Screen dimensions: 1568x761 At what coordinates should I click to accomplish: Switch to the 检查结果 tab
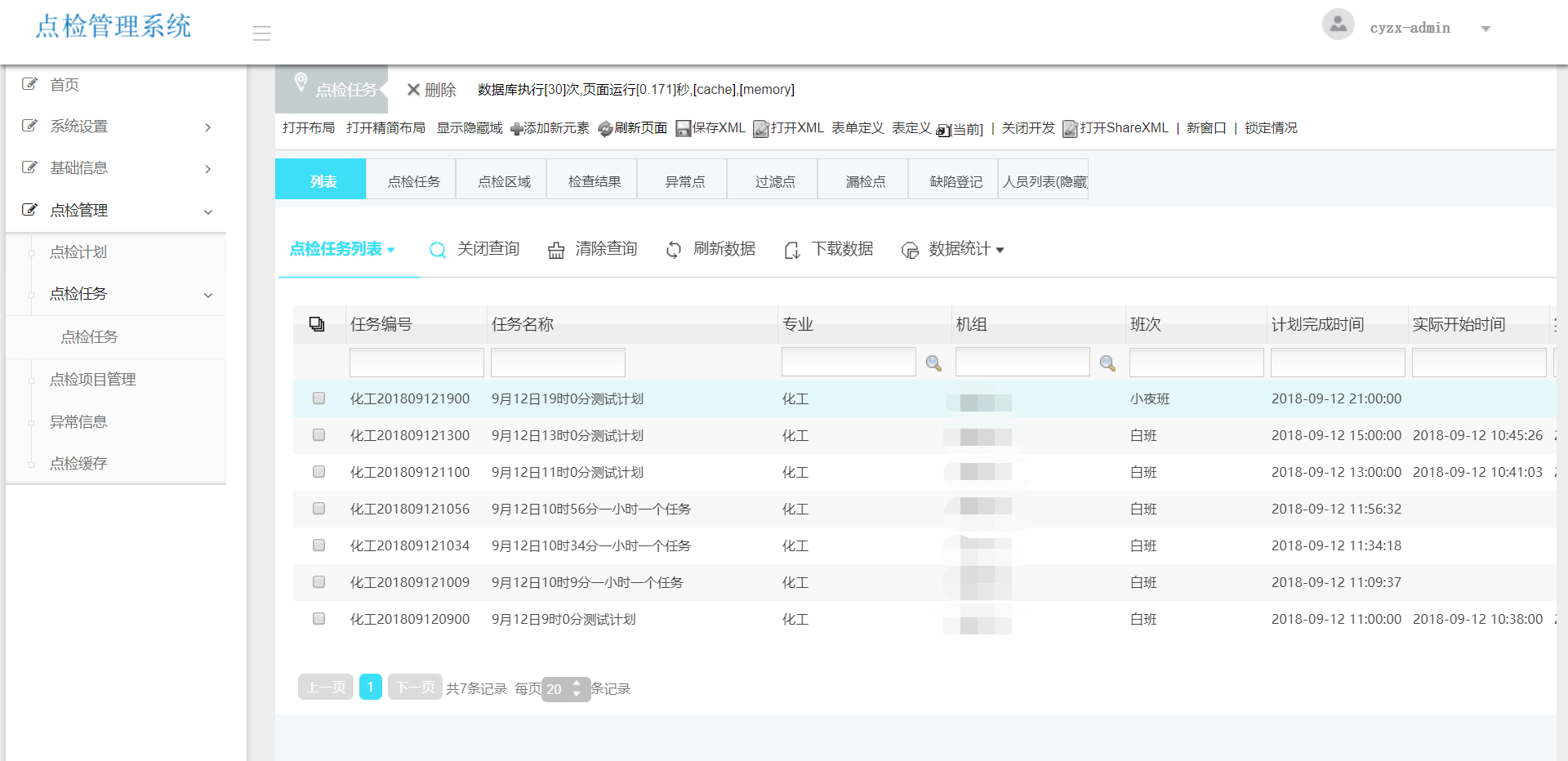click(594, 181)
